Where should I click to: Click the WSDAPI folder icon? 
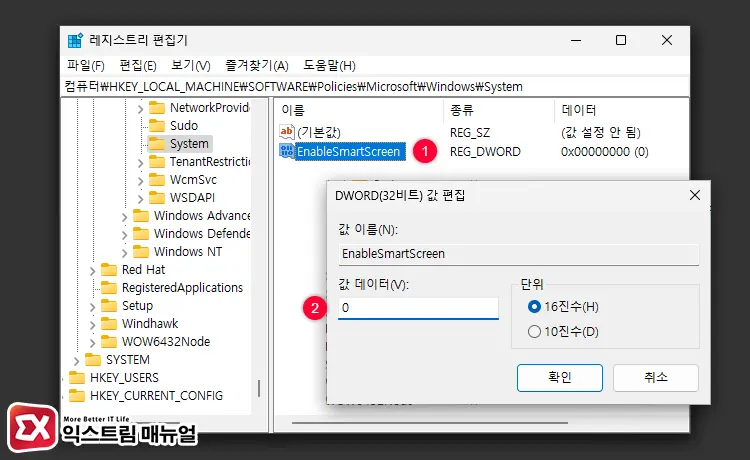coord(157,197)
